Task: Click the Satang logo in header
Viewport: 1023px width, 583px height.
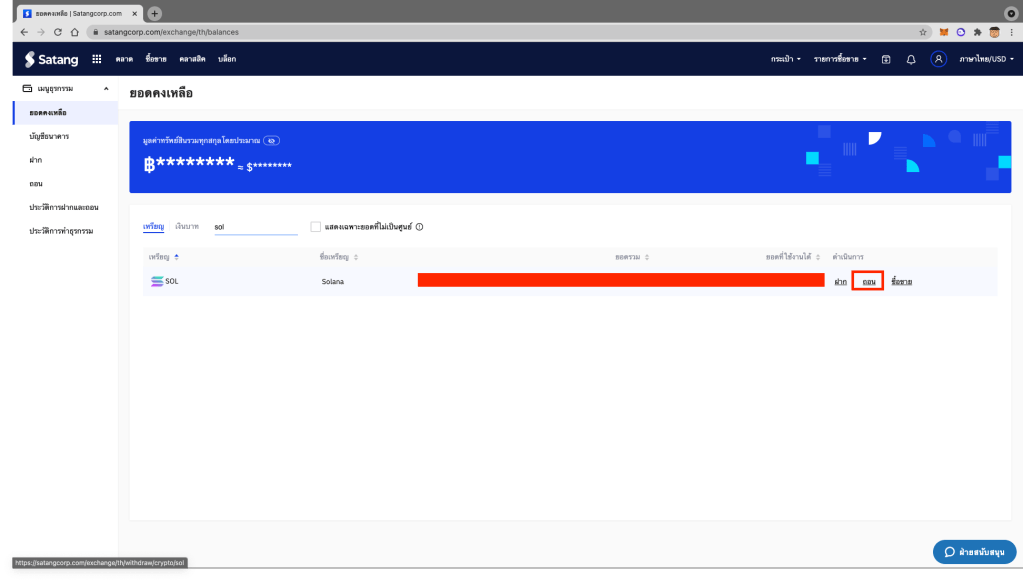Action: tap(51, 59)
